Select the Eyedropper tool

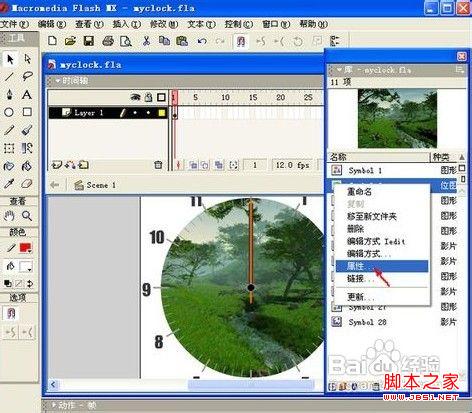[9, 184]
